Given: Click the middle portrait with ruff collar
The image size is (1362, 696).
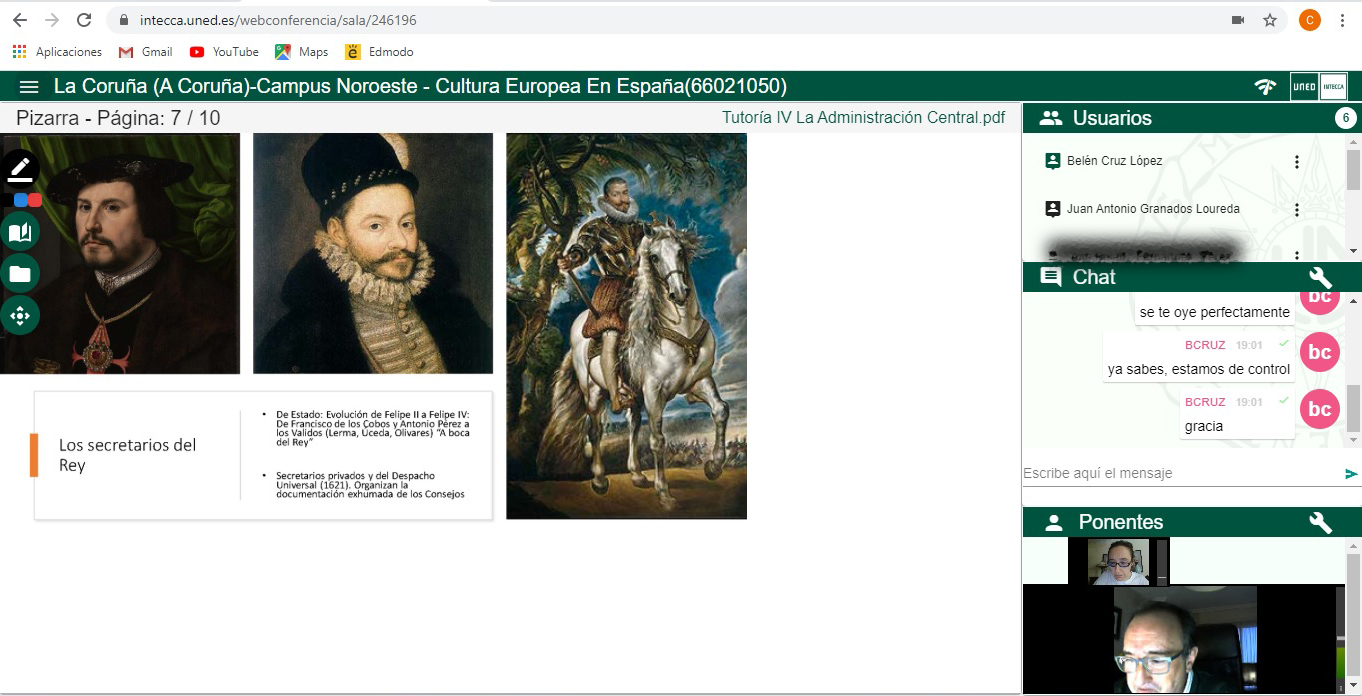Looking at the screenshot, I should (373, 254).
